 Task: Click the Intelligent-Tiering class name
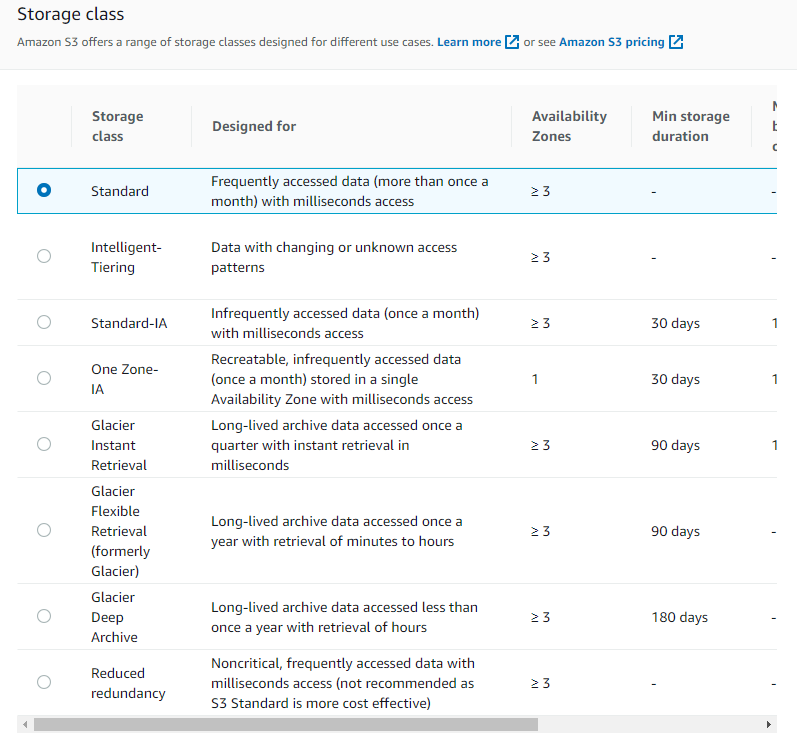click(x=126, y=257)
